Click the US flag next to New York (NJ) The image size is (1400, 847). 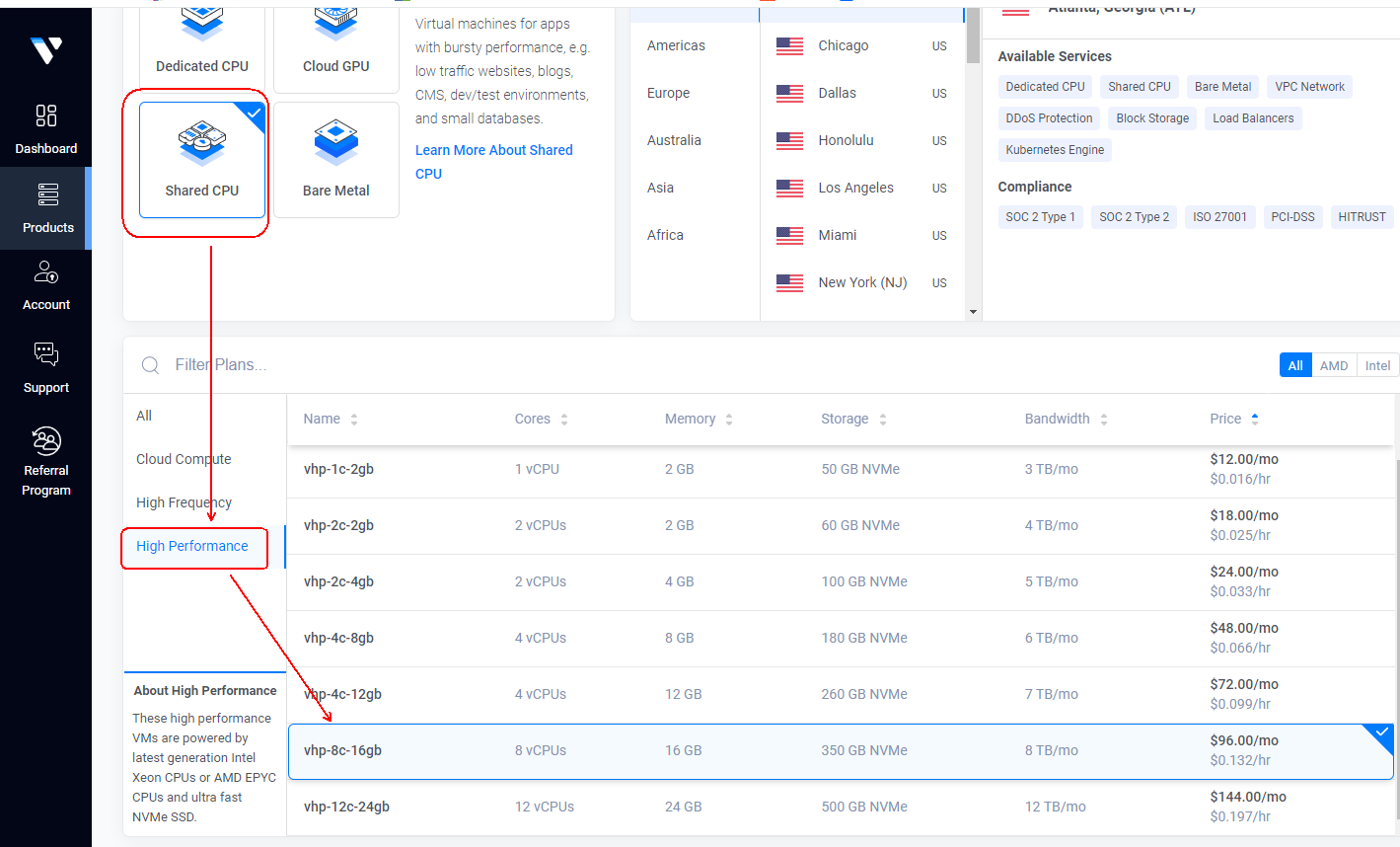(789, 282)
